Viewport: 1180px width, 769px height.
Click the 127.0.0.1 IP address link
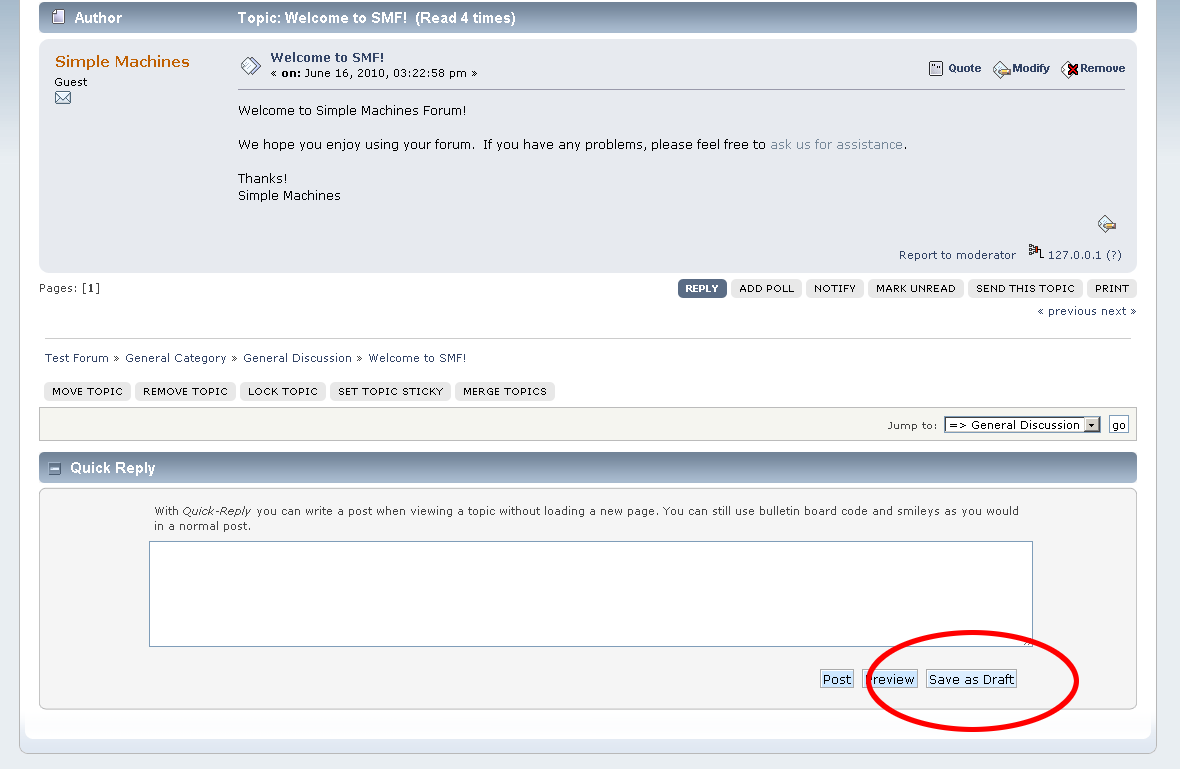pos(1075,255)
